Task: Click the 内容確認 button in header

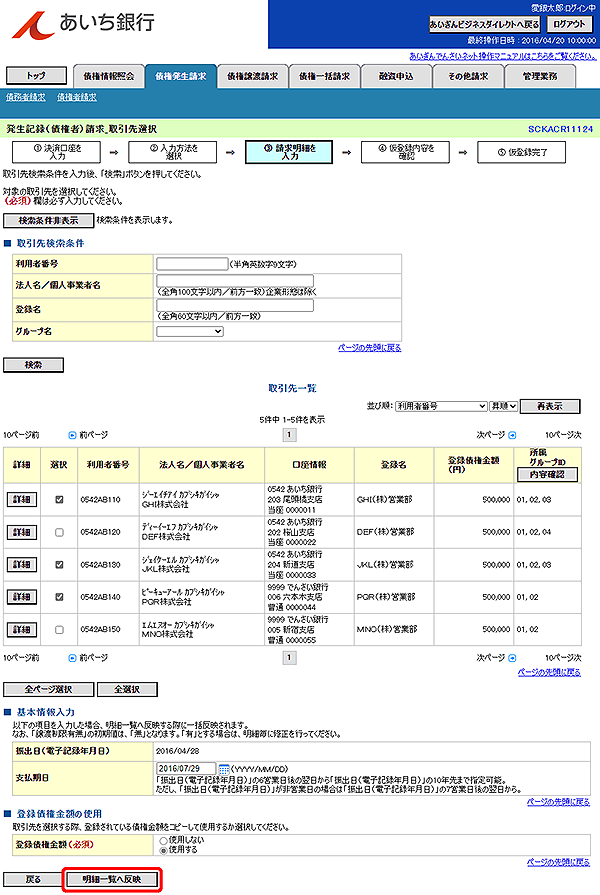Action: pyautogui.click(x=547, y=474)
